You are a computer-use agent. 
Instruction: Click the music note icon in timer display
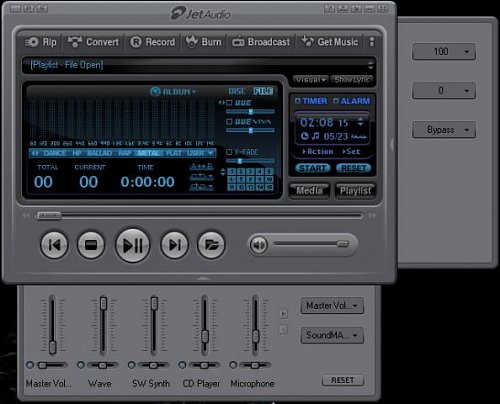click(315, 136)
